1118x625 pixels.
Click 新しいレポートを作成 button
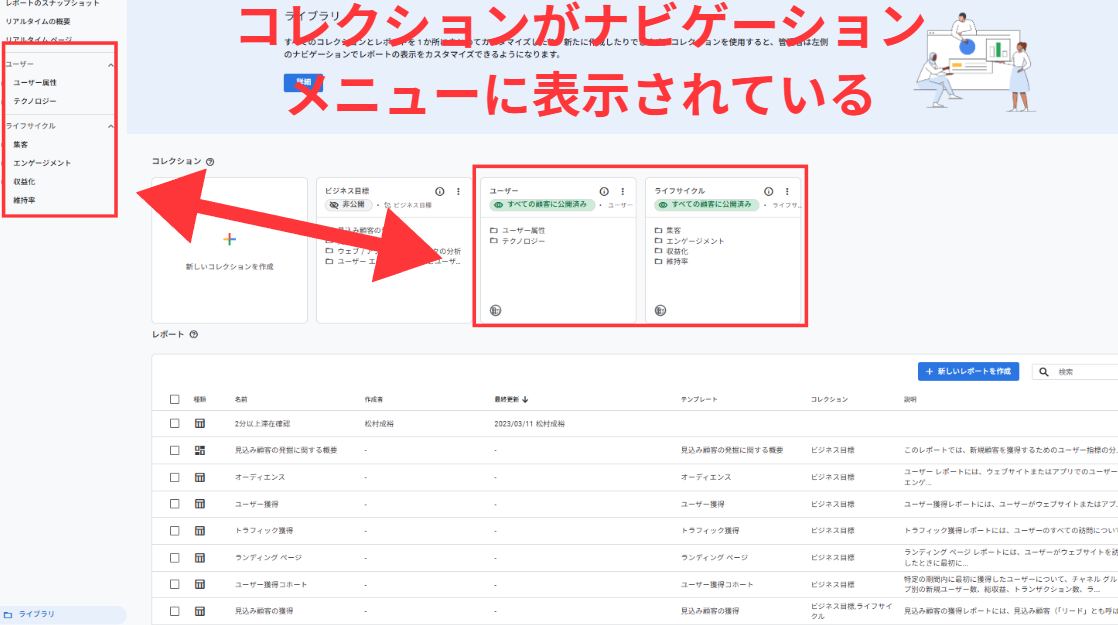click(x=968, y=371)
